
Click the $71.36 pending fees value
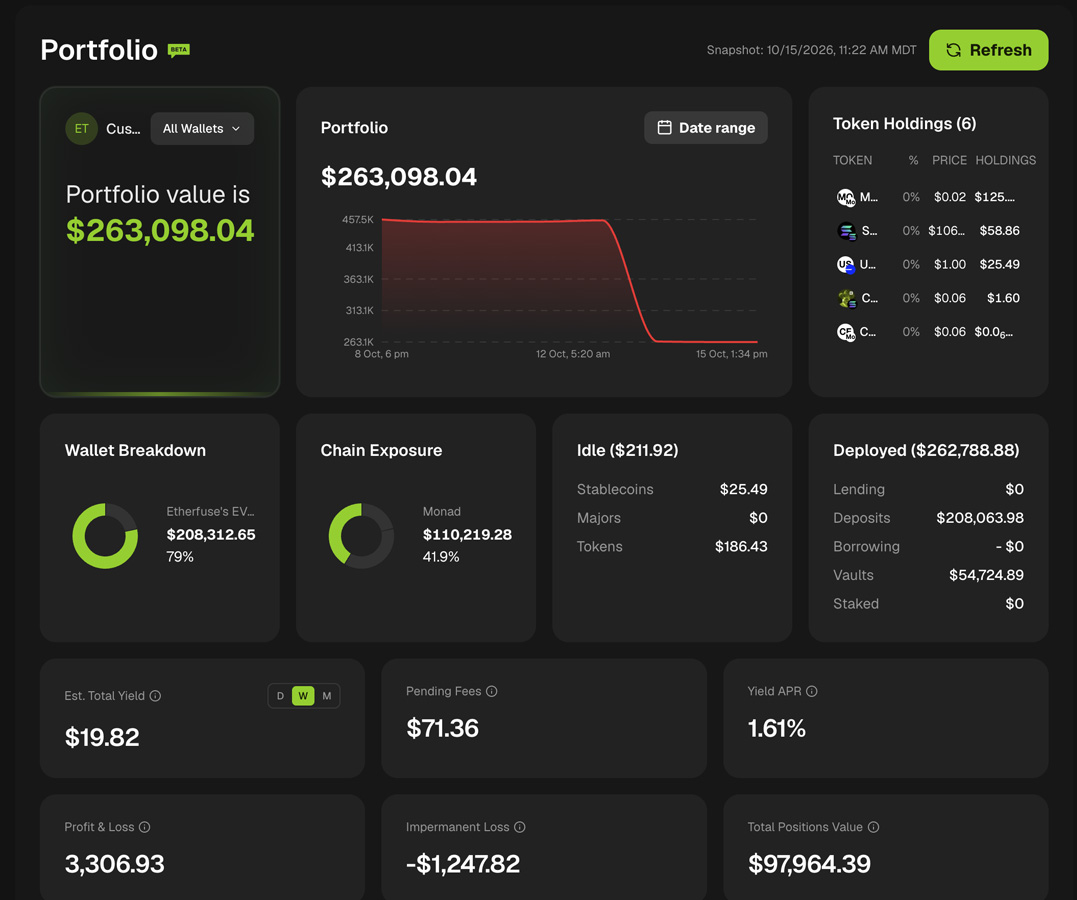pyautogui.click(x=442, y=728)
